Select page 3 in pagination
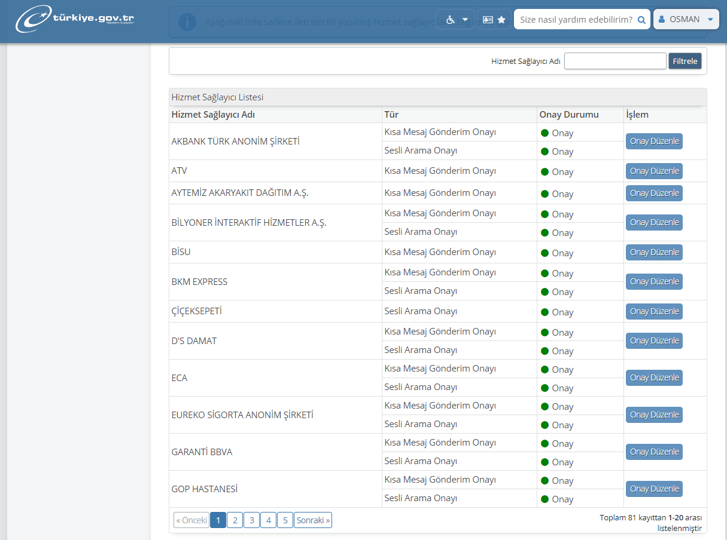The image size is (727, 540). coord(252,520)
